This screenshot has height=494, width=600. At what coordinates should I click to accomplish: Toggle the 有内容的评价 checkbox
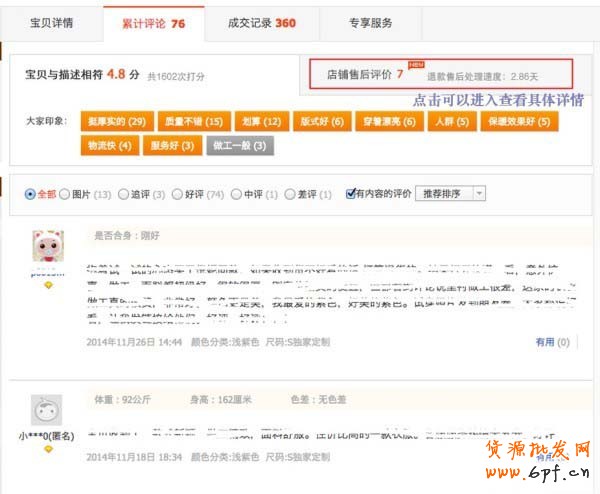[352, 194]
